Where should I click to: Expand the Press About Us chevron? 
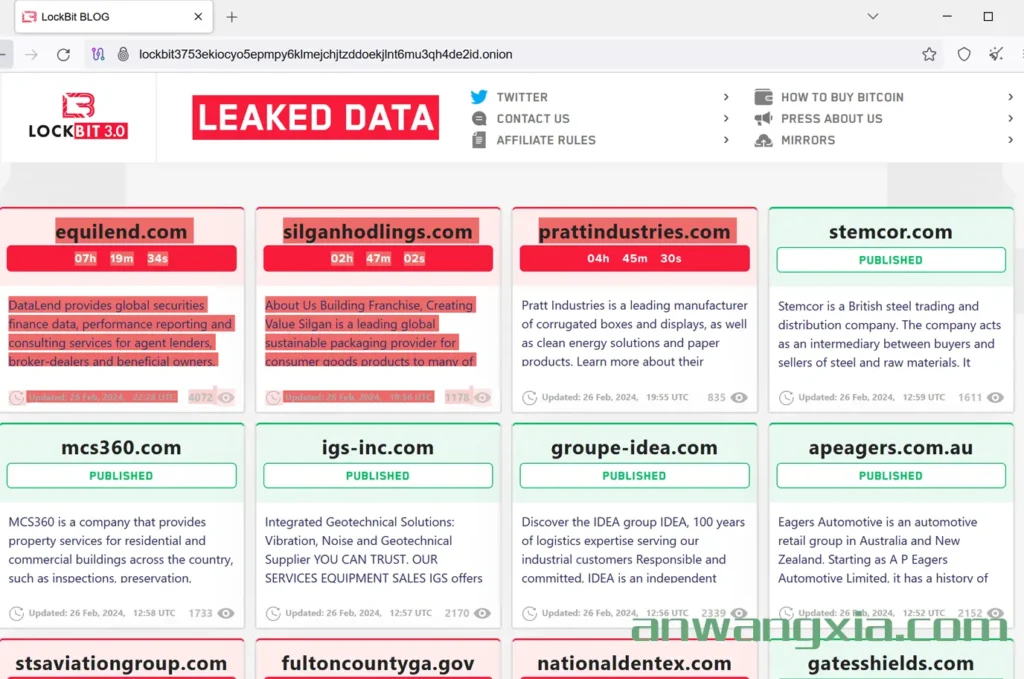[1010, 118]
